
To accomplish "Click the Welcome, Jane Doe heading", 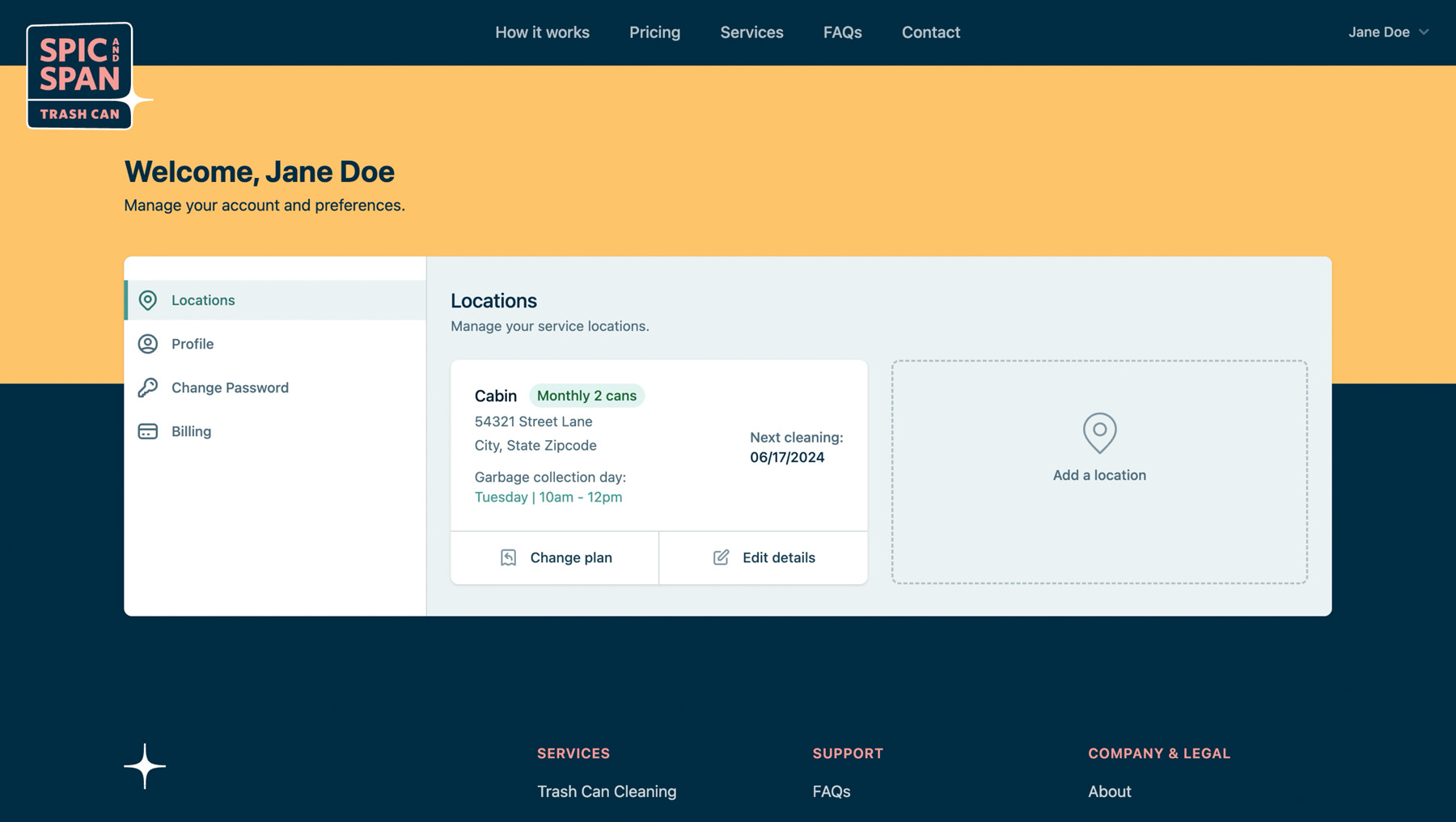I will (260, 172).
